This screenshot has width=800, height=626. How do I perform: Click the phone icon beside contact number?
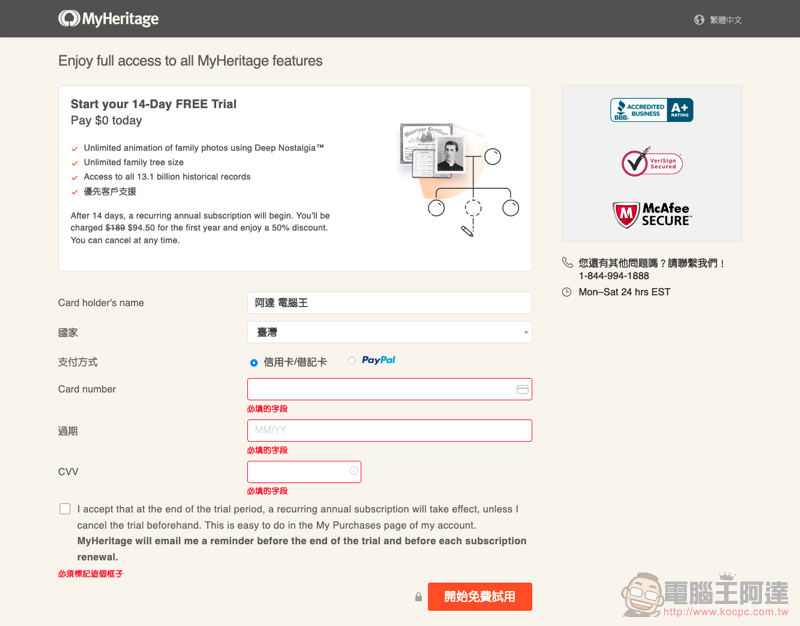click(x=567, y=262)
